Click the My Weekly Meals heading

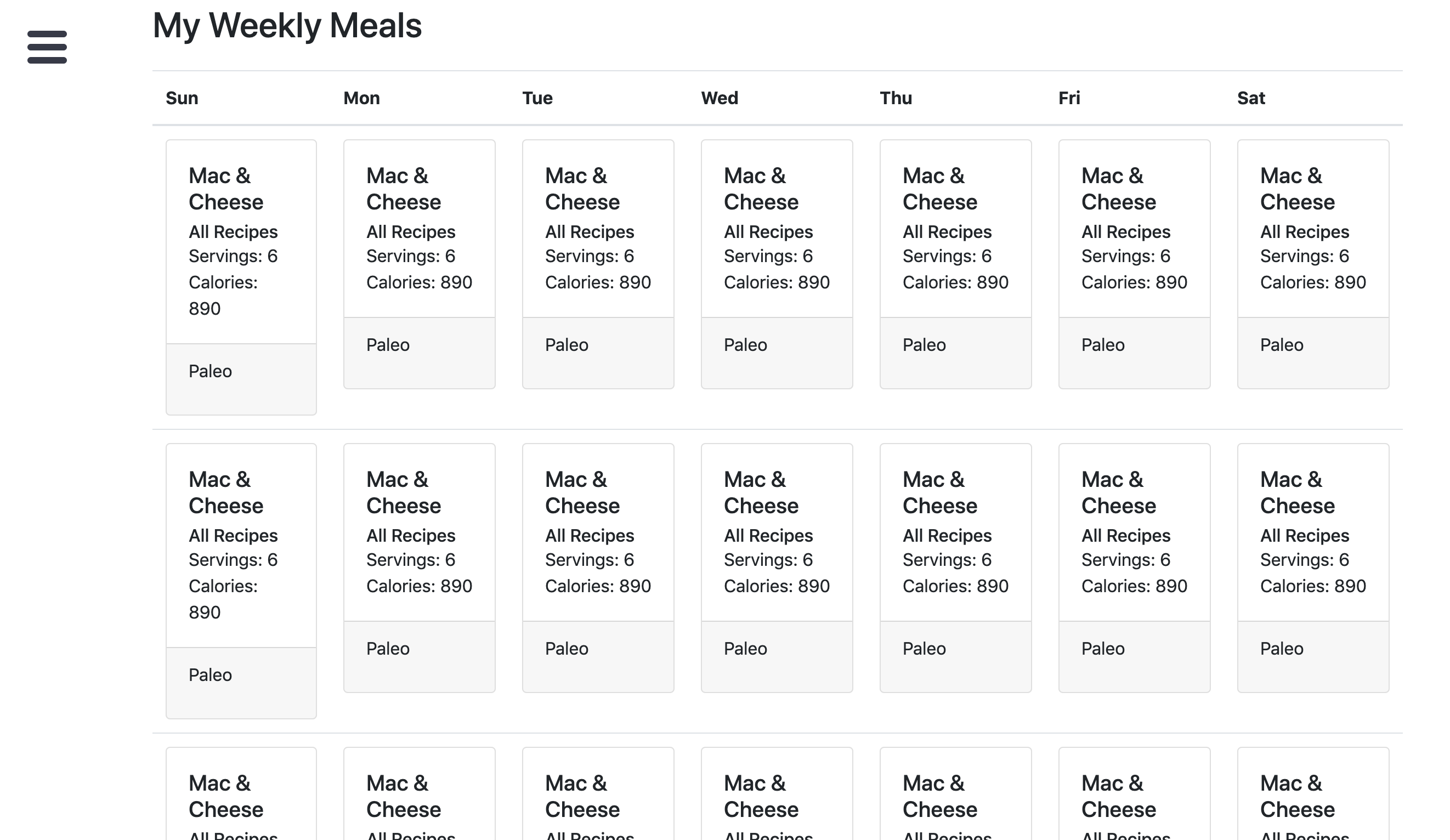(287, 26)
